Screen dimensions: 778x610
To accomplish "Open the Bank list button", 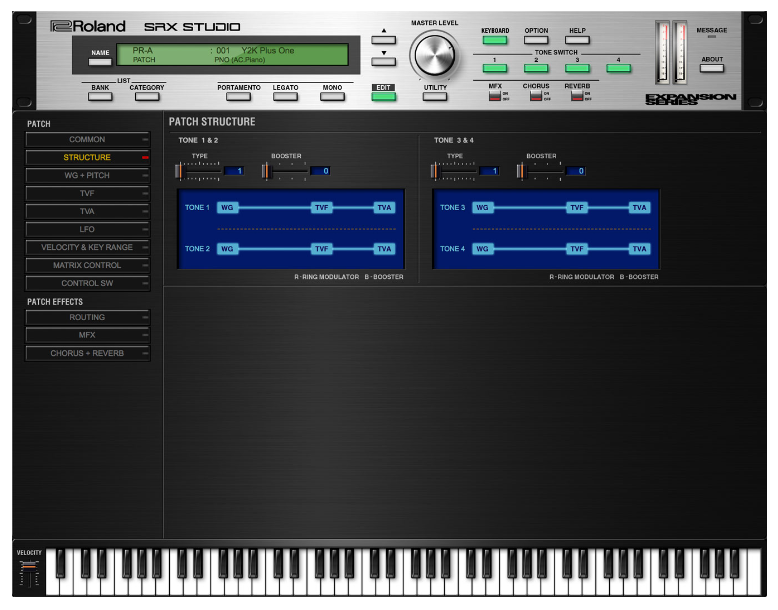I will coord(100,96).
